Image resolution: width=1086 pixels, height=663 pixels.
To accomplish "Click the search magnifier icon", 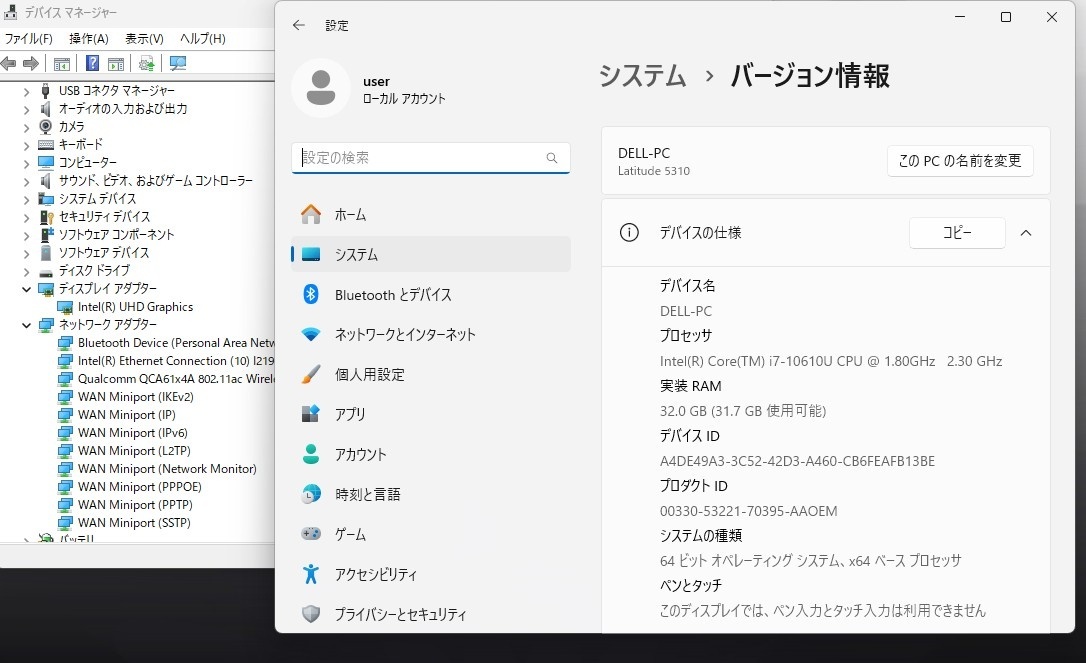I will 552,158.
